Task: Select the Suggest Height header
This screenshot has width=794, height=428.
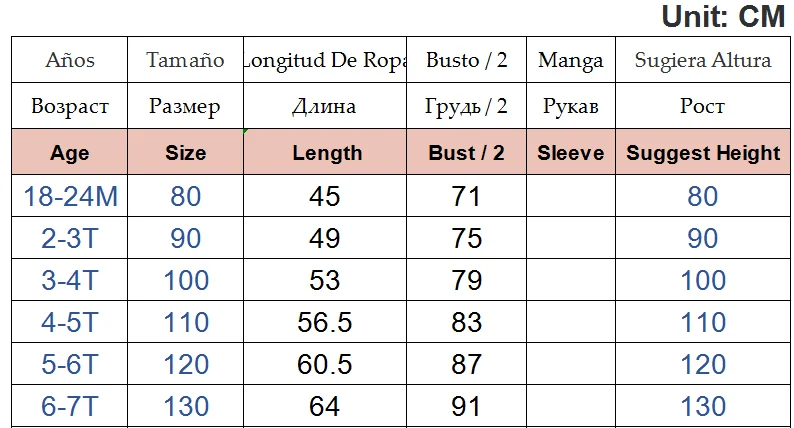Action: [x=703, y=152]
